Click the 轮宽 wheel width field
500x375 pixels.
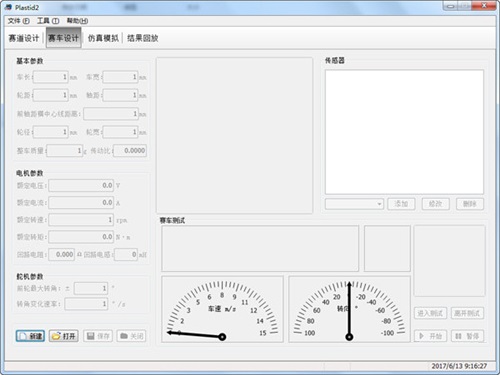[x=120, y=132]
